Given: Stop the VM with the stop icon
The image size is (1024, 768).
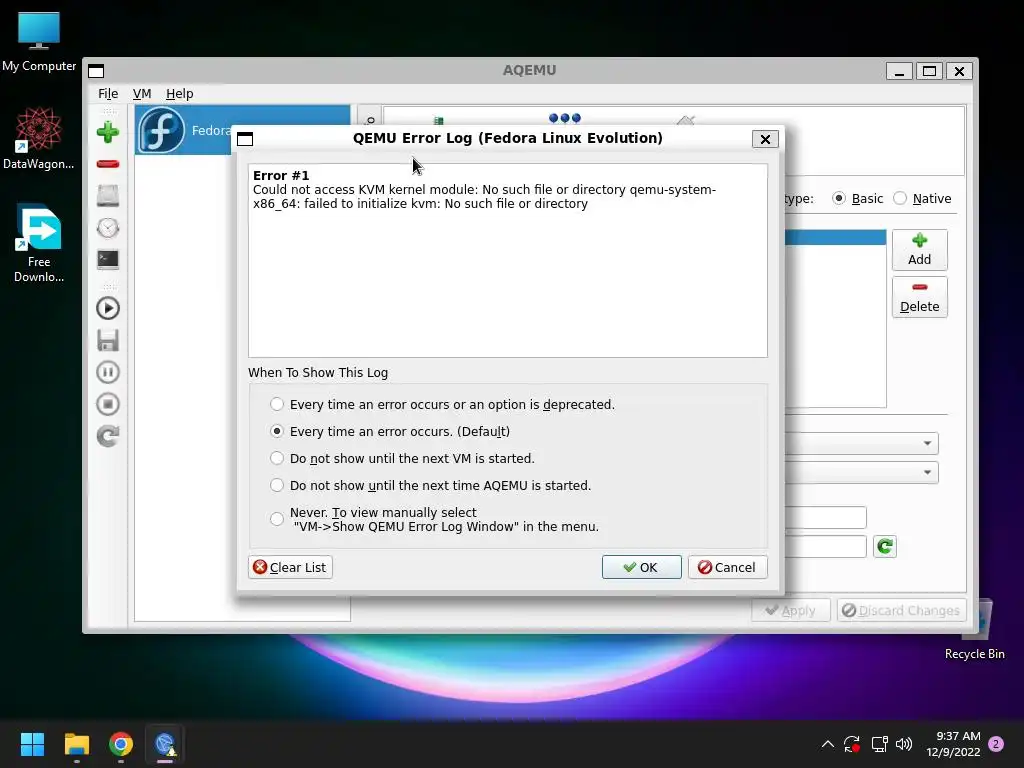Looking at the screenshot, I should click(x=108, y=404).
